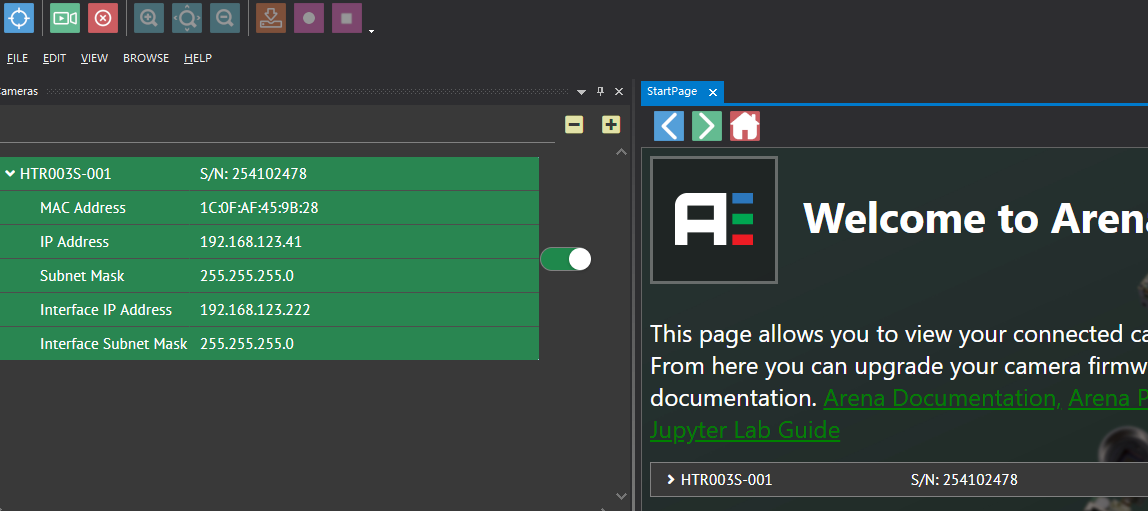This screenshot has width=1148, height=511.
Task: Go to home with the red house icon
Action: tap(745, 126)
